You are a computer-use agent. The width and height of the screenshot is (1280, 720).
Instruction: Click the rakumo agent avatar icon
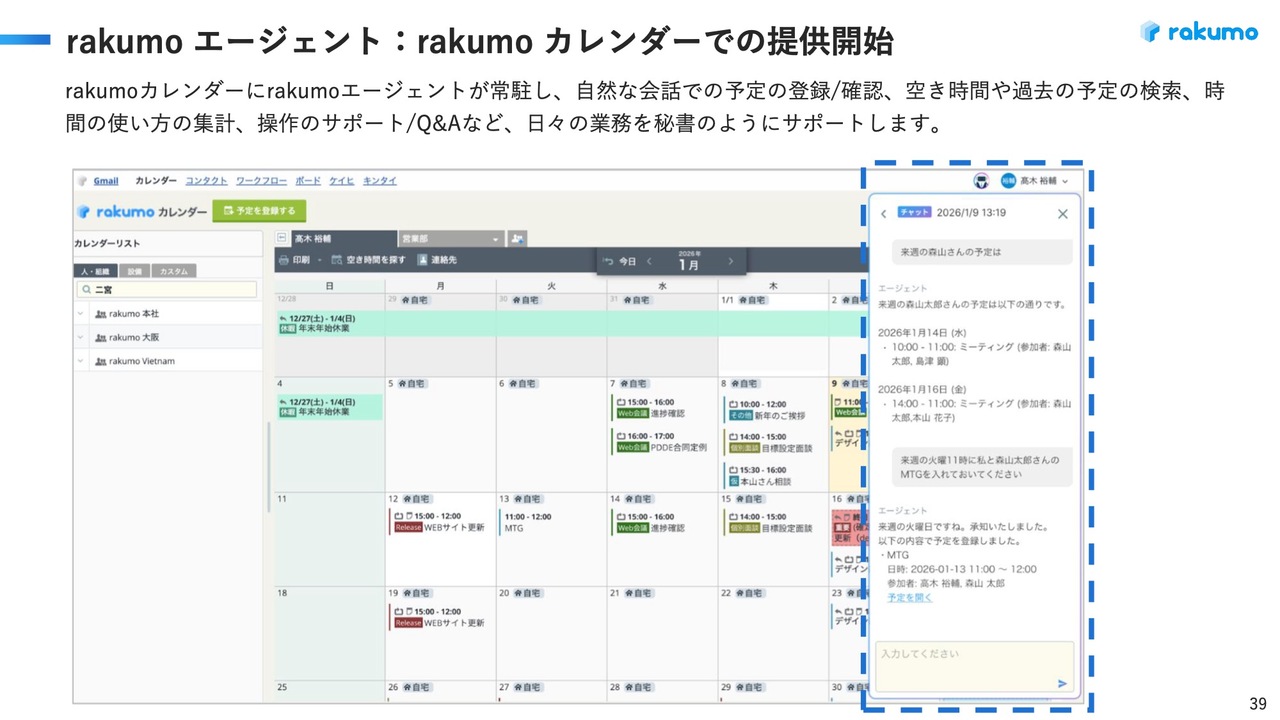[981, 181]
